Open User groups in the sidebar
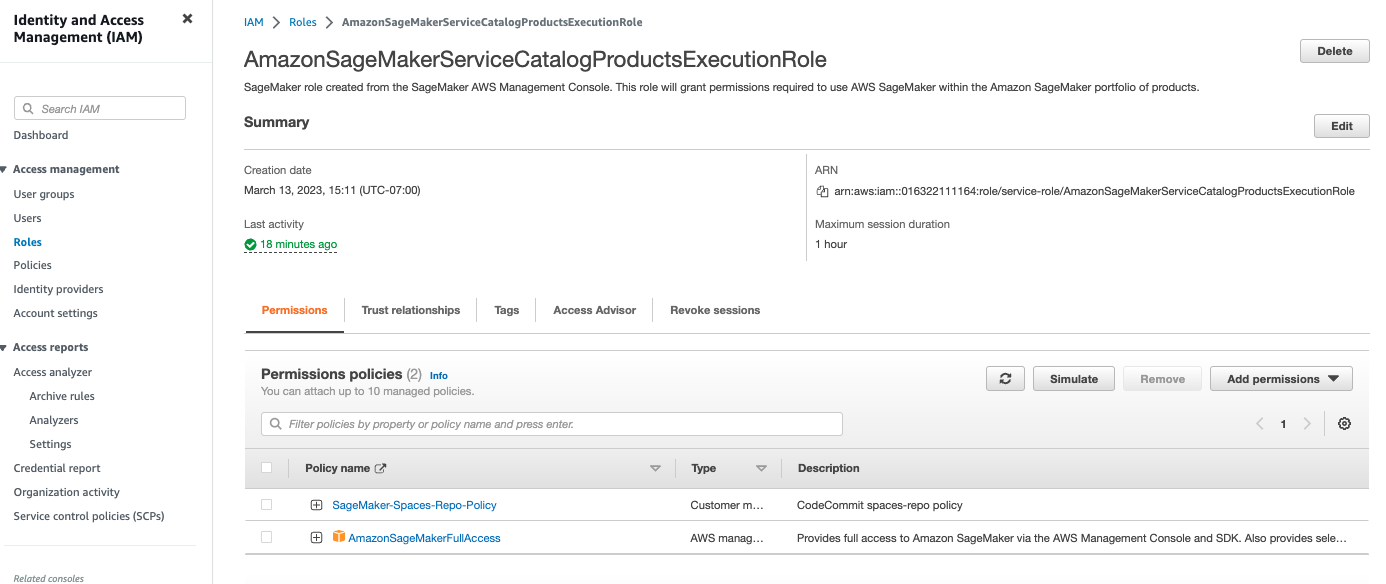The image size is (1386, 584). pyautogui.click(x=44, y=194)
